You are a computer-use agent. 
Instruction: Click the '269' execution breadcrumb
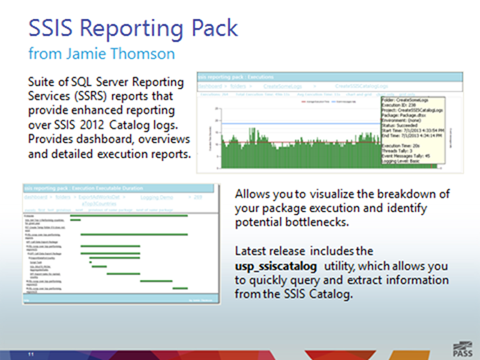pyautogui.click(x=198, y=197)
